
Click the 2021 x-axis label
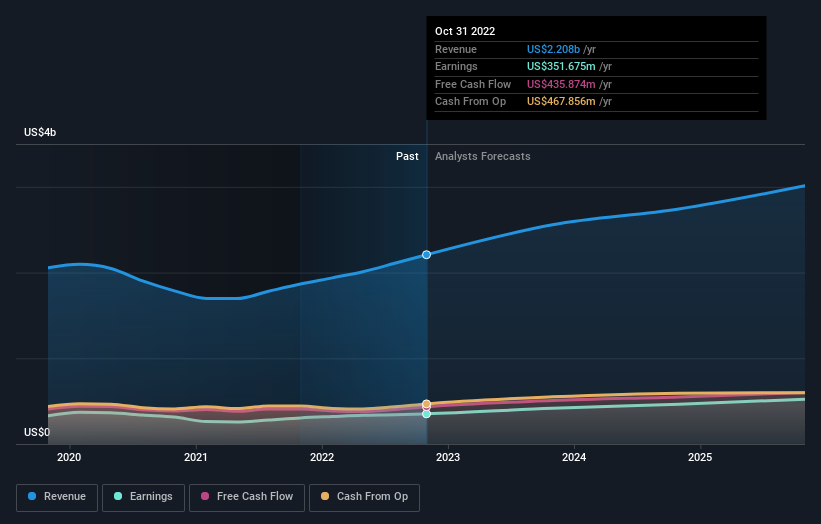coord(196,458)
